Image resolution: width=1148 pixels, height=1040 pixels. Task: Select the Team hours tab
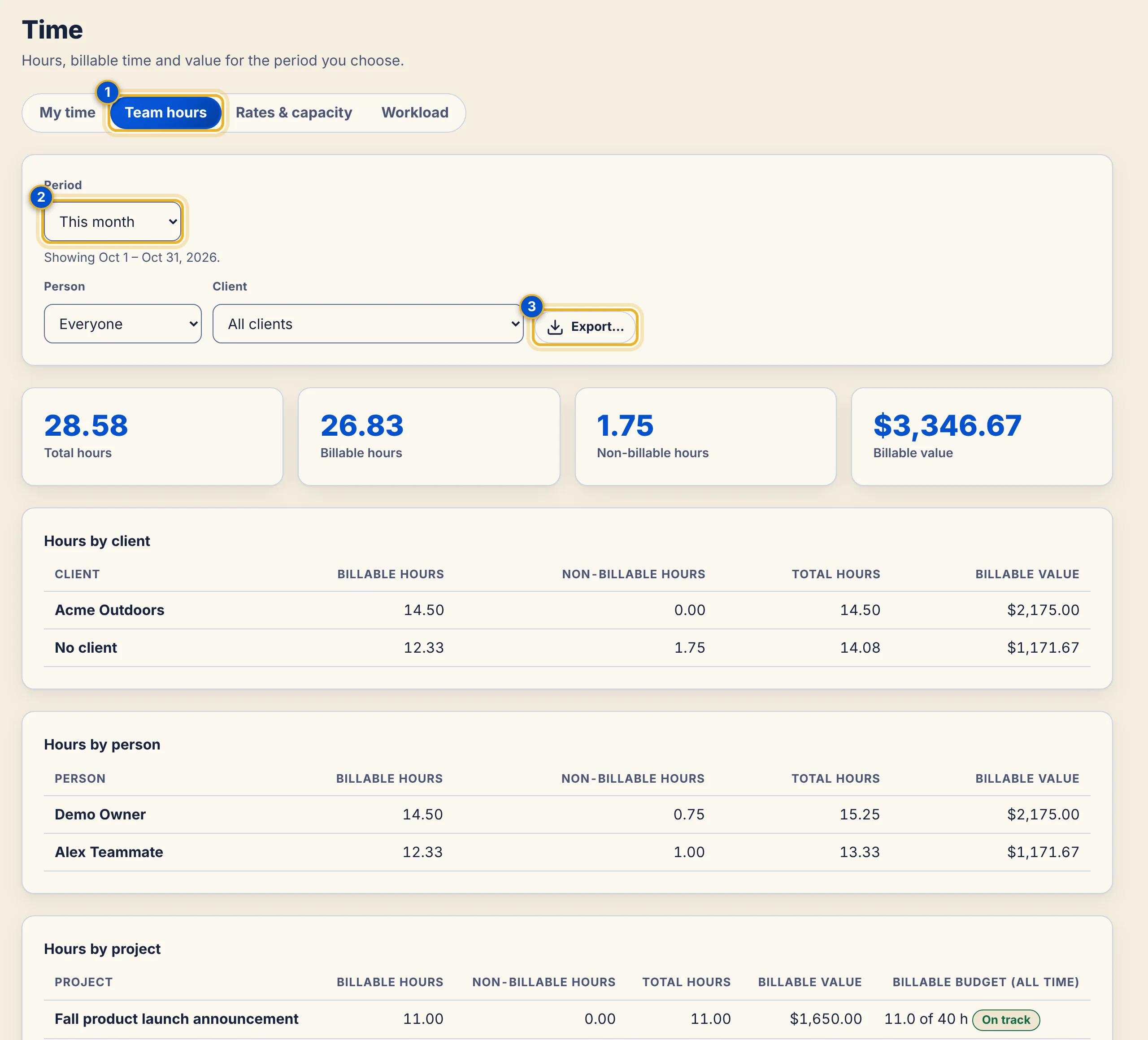166,113
